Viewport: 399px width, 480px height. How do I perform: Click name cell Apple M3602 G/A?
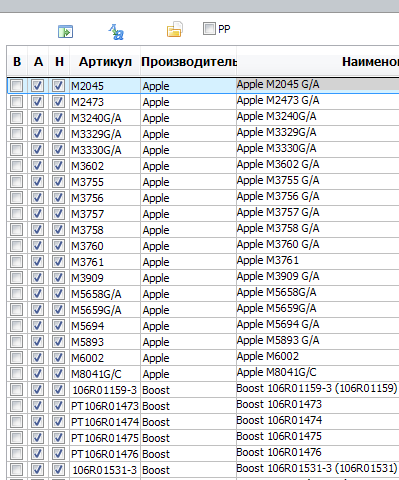coord(318,165)
